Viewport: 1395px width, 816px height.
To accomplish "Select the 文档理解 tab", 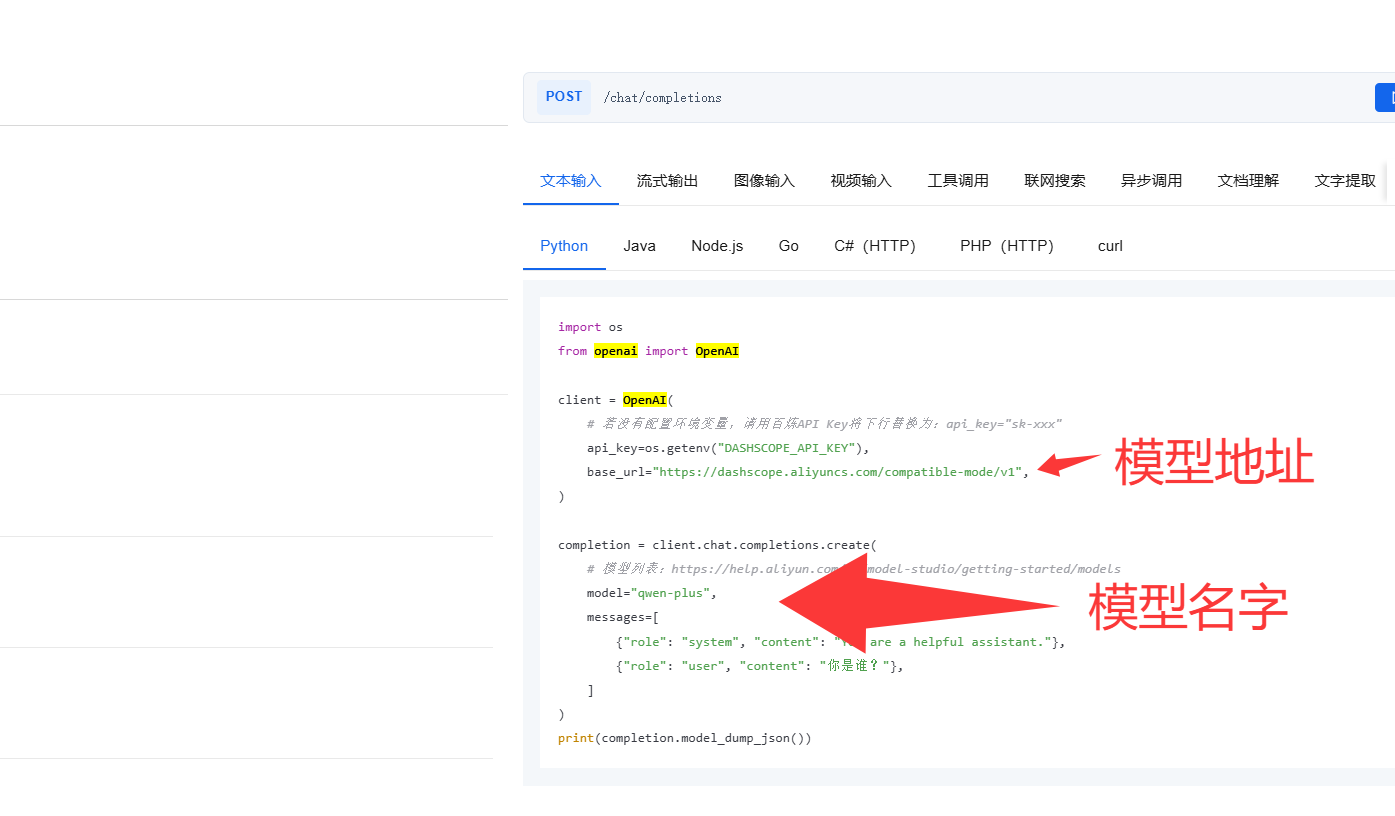I will click(x=1248, y=181).
